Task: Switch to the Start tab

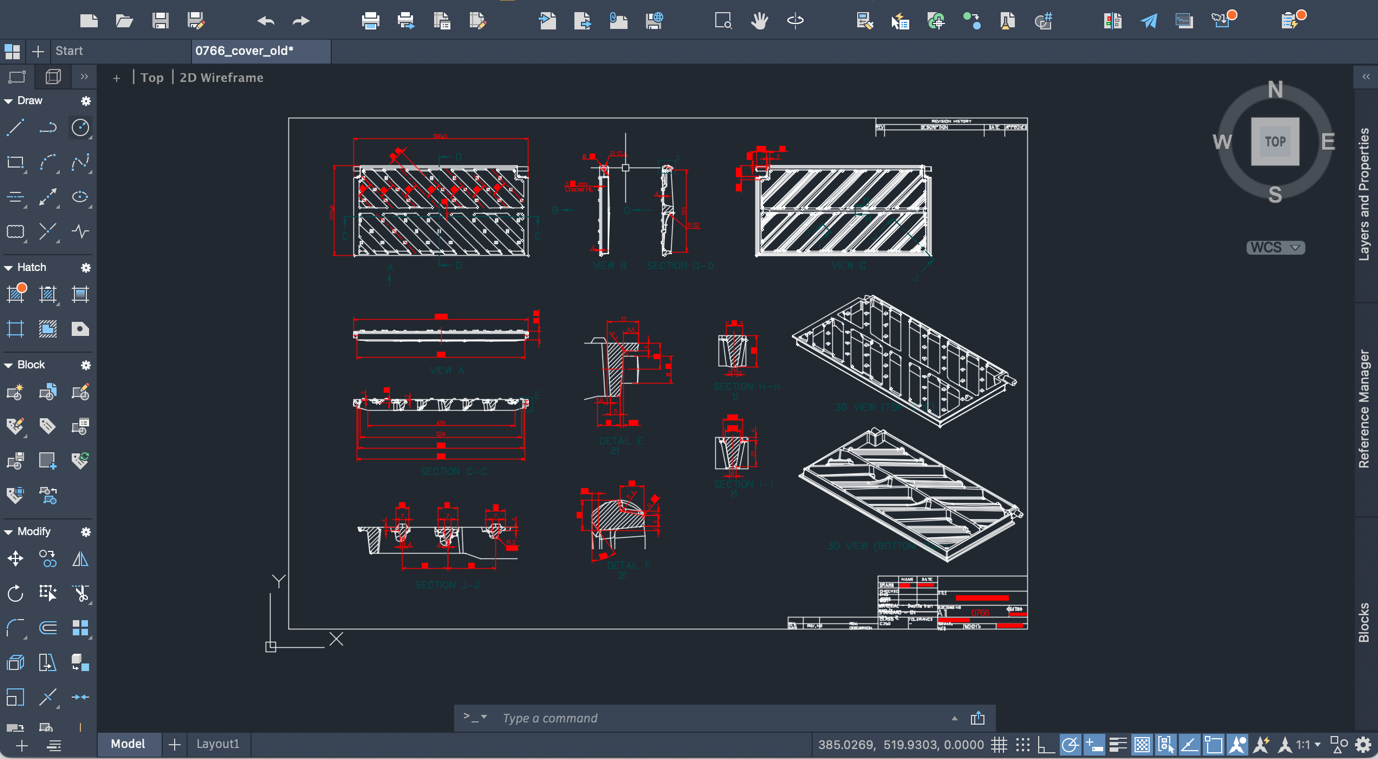Action: [x=69, y=51]
